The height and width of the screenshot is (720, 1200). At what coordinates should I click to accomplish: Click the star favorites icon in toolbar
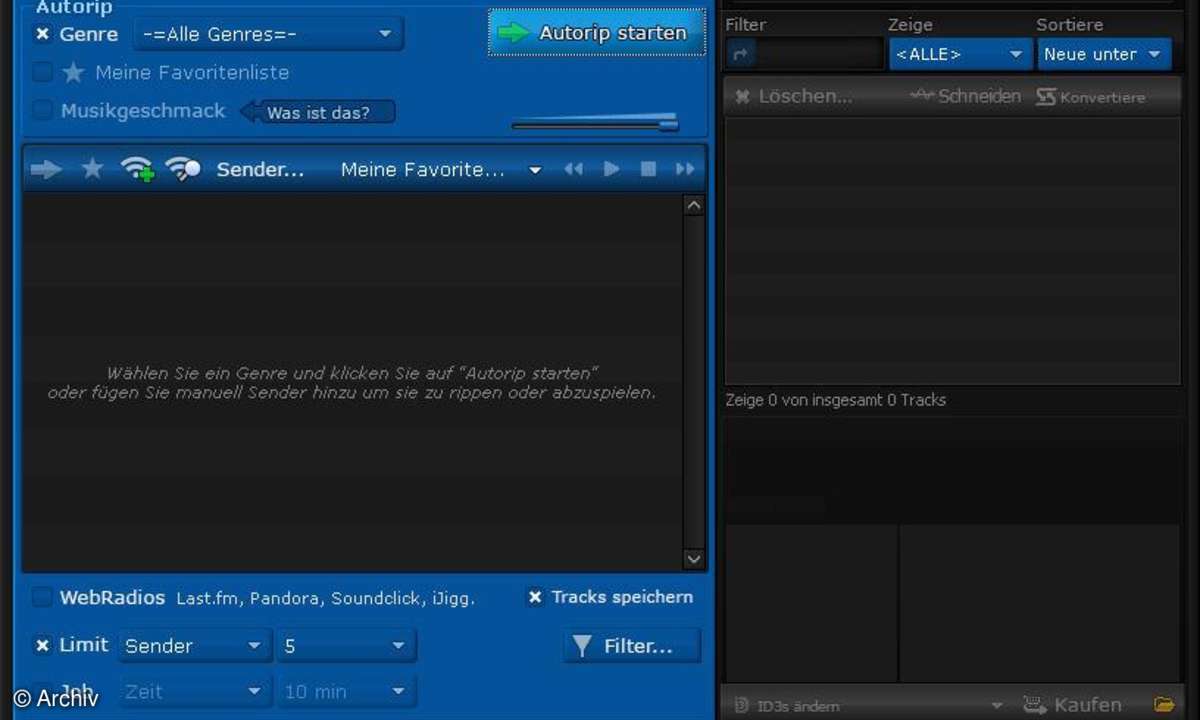tap(92, 169)
